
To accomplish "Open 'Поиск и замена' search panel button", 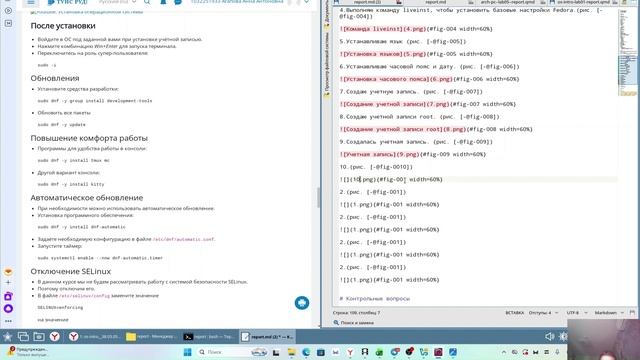I will click(353, 323).
